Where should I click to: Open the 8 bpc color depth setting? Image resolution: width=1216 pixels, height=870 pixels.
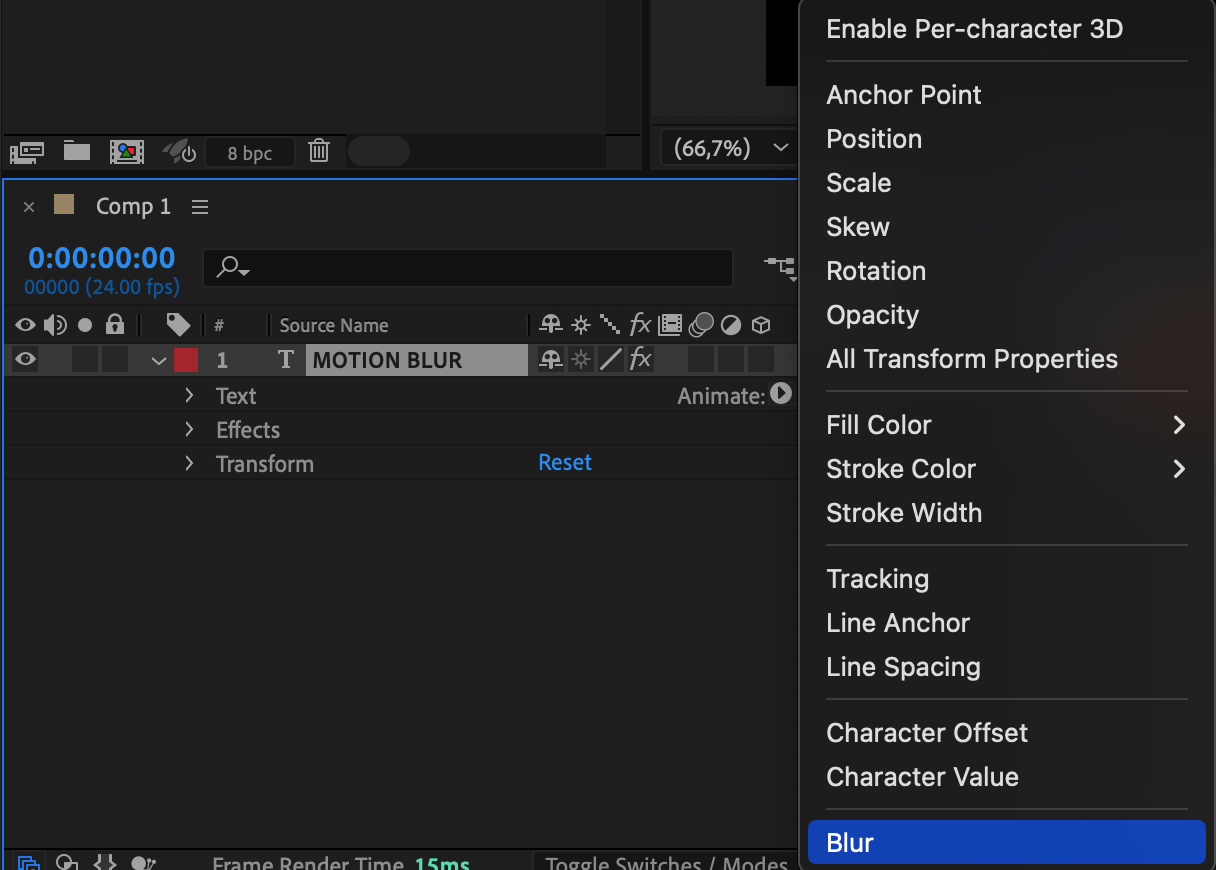coord(249,153)
